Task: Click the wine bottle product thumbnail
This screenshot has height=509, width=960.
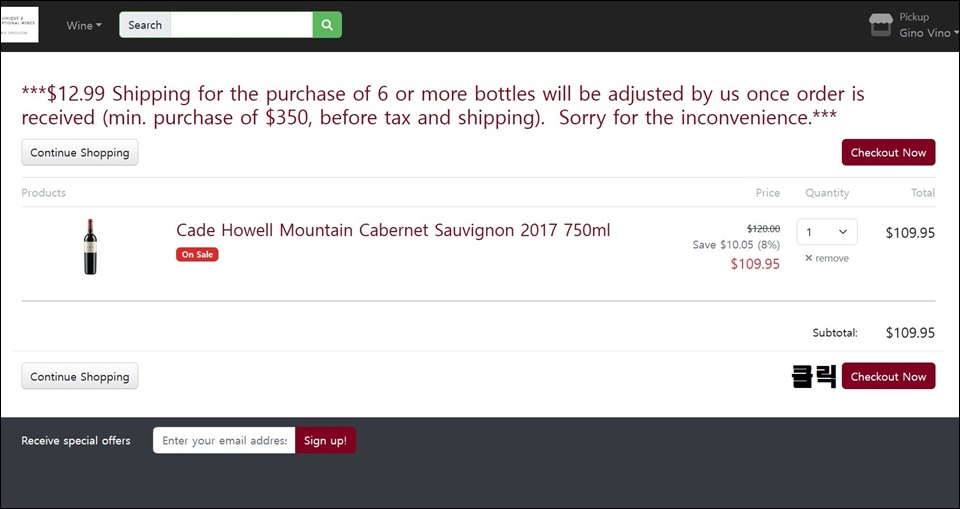Action: click(90, 247)
